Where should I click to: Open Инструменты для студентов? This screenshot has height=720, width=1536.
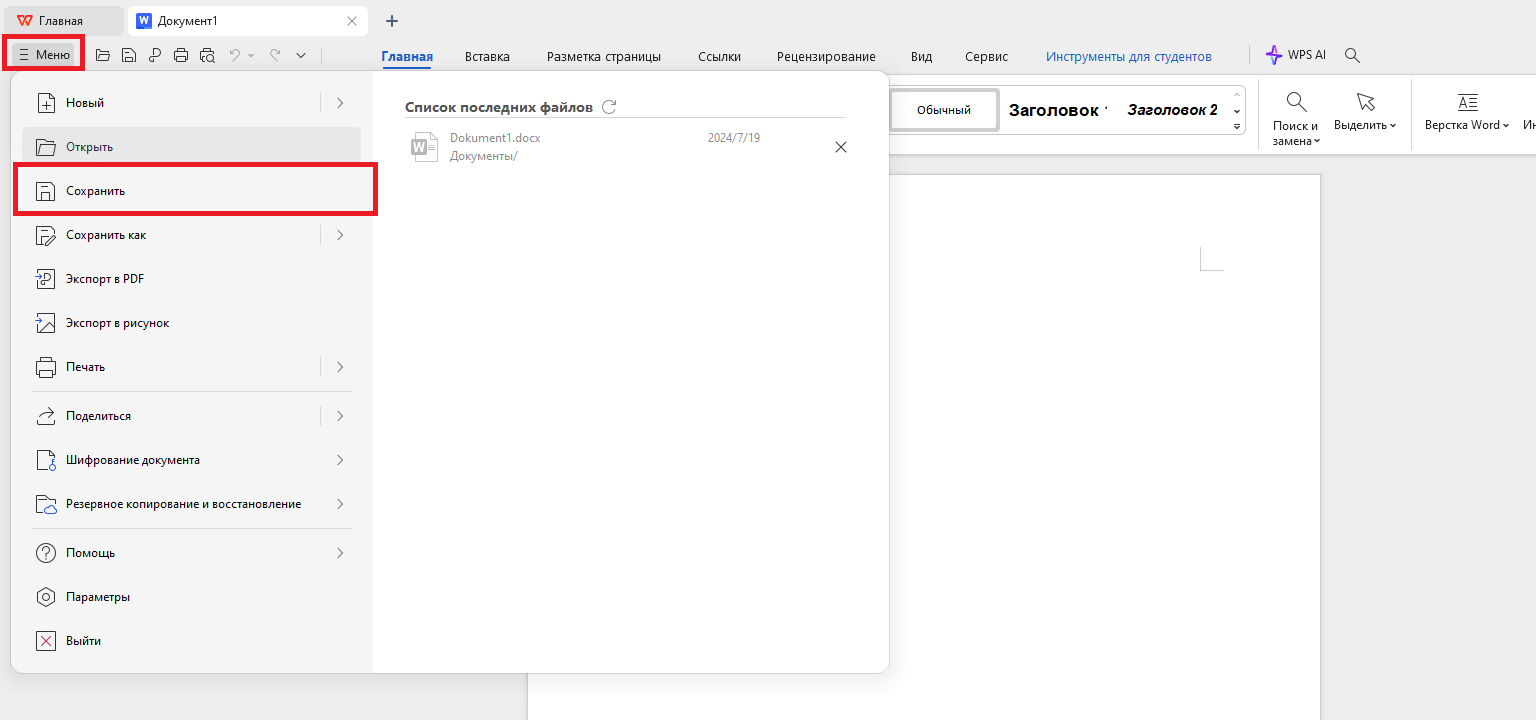pos(1128,57)
